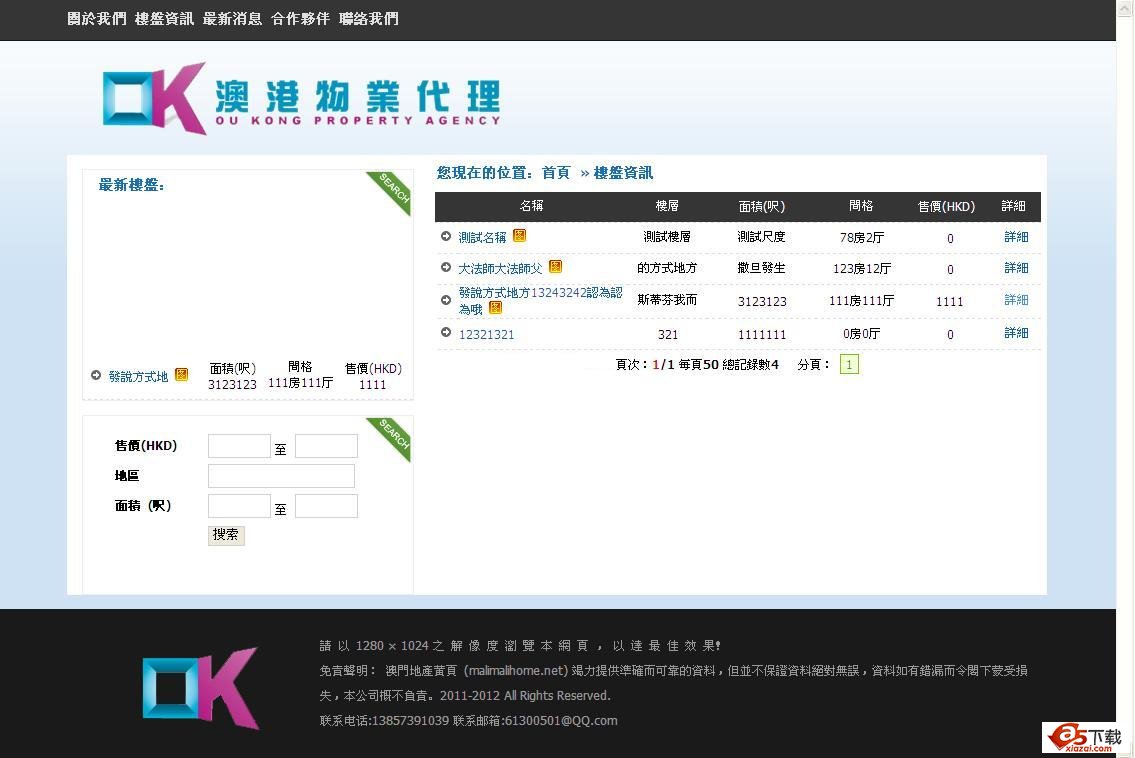
Task: Click the malimalihome.net text in the footer
Action: click(515, 671)
